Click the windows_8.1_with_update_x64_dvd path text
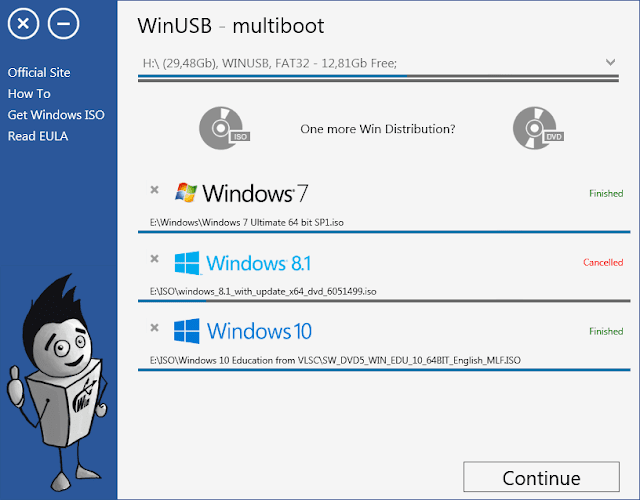Viewport: 640px width, 500px height. (263, 291)
